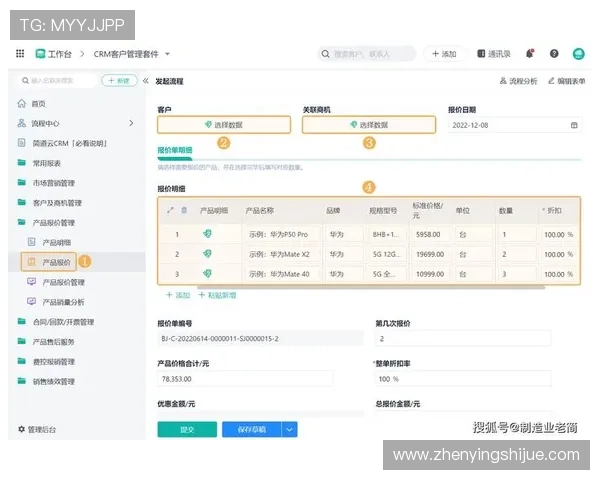The image size is (600, 480).
Task: Open the apps grid icon
Action: click(20, 54)
